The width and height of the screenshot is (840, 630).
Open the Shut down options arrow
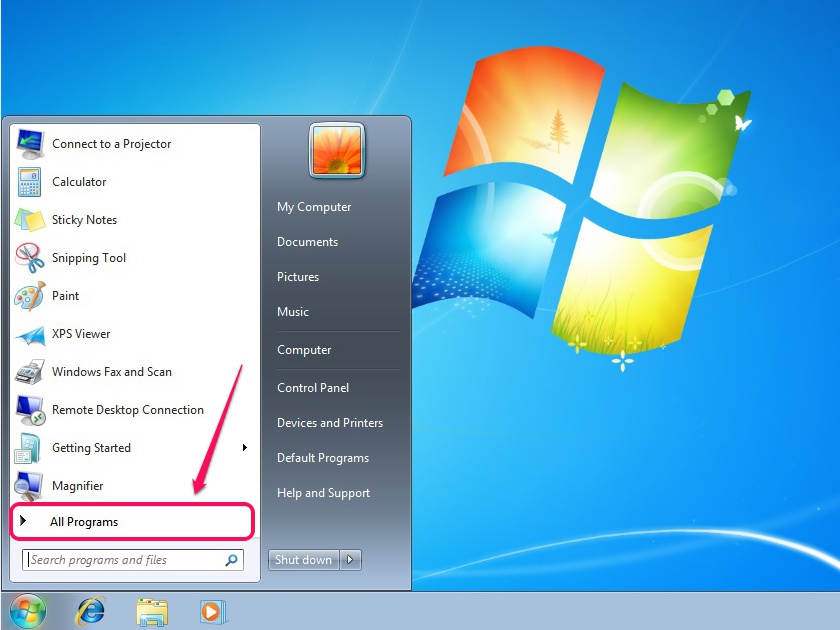[349, 560]
